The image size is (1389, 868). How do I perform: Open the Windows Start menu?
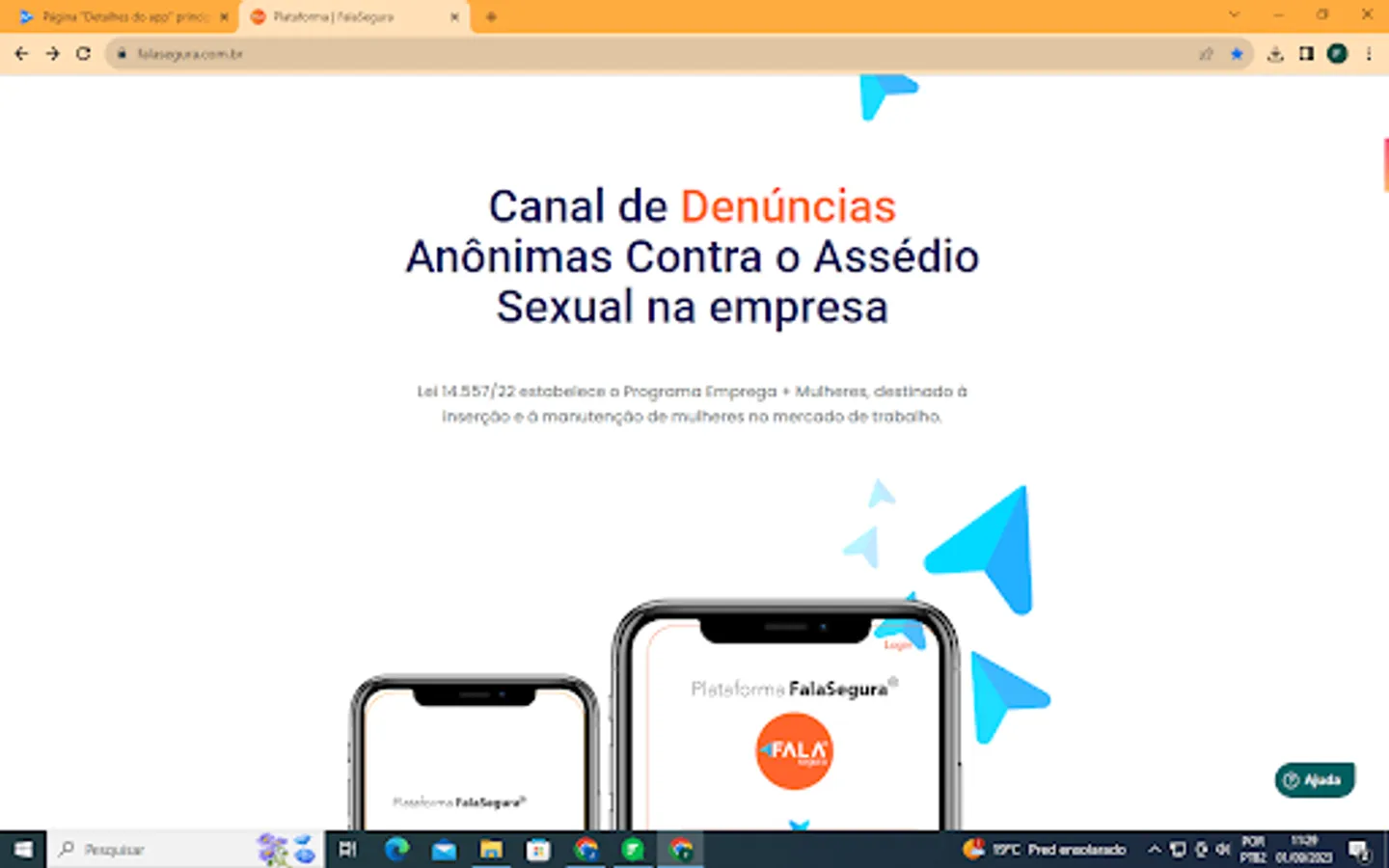[22, 850]
